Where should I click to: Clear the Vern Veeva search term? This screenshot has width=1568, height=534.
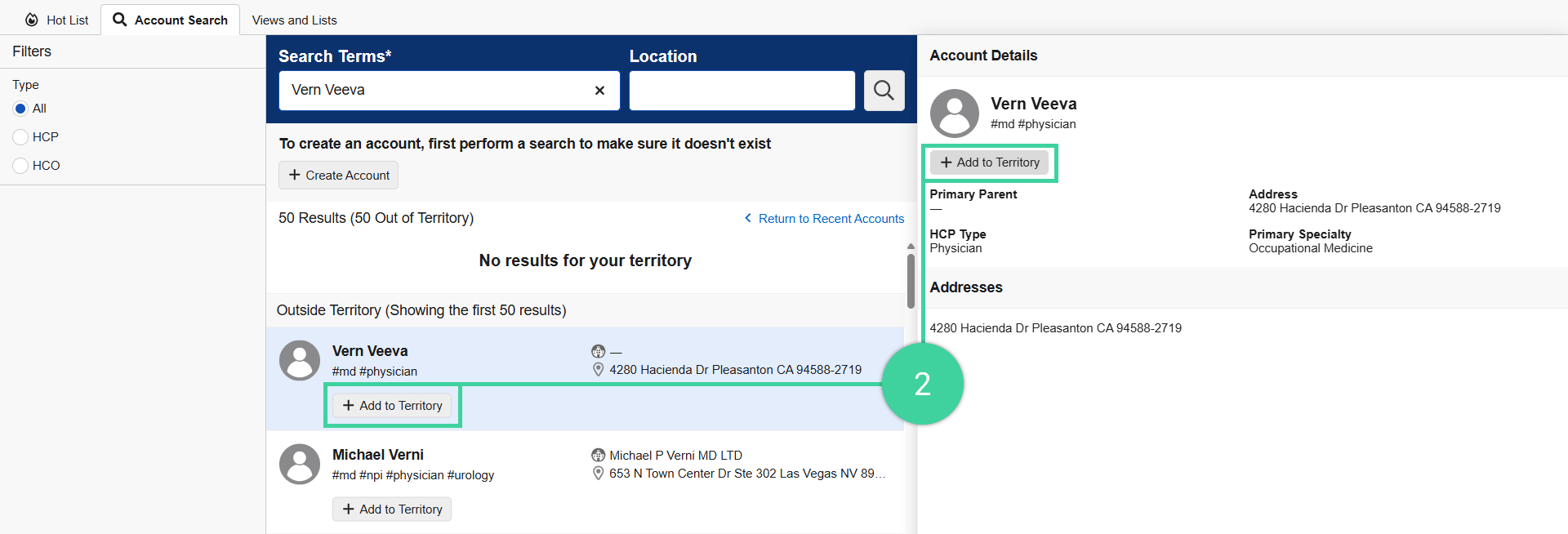tap(599, 91)
